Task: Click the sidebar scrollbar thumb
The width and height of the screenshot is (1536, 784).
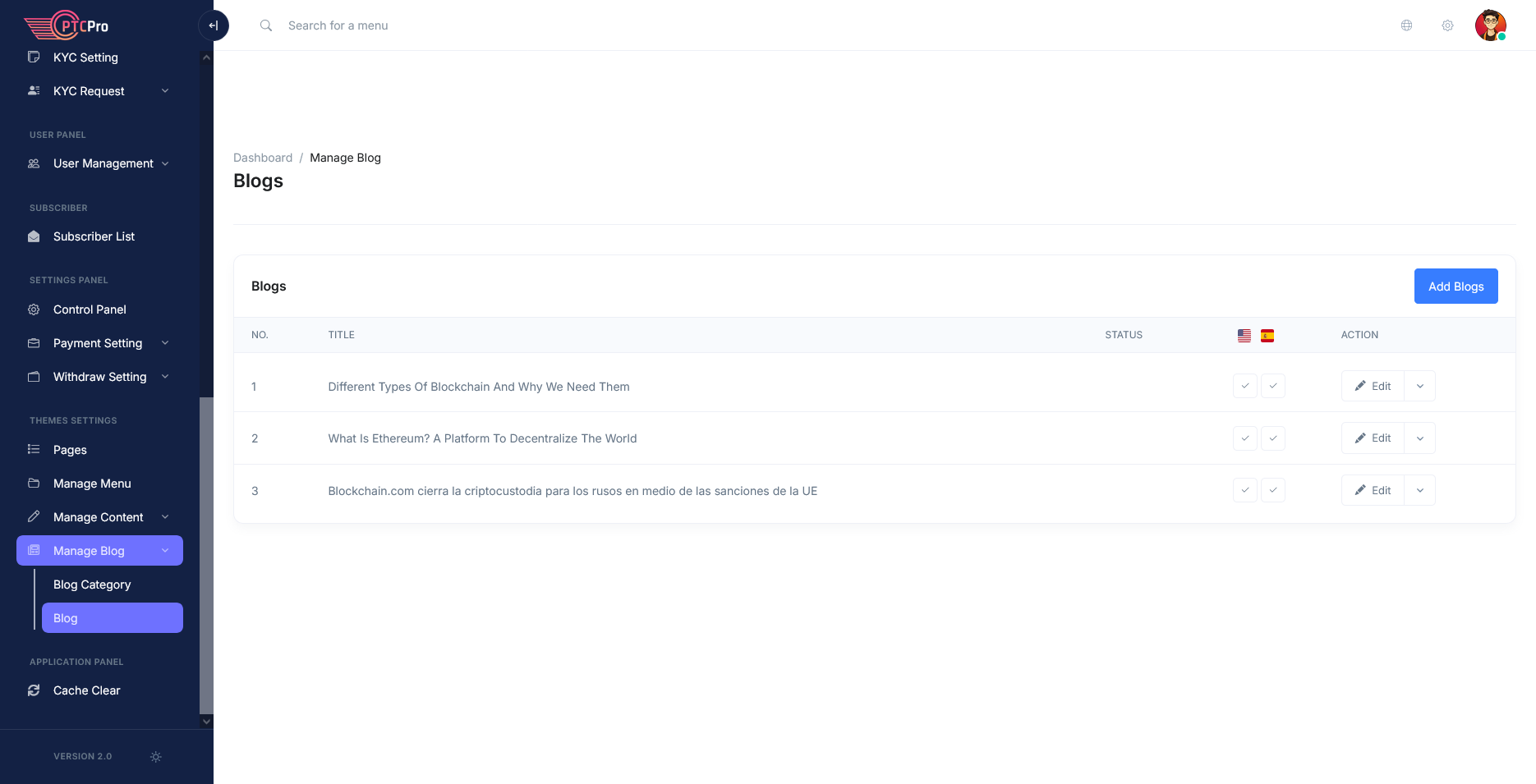Action: 206,556
